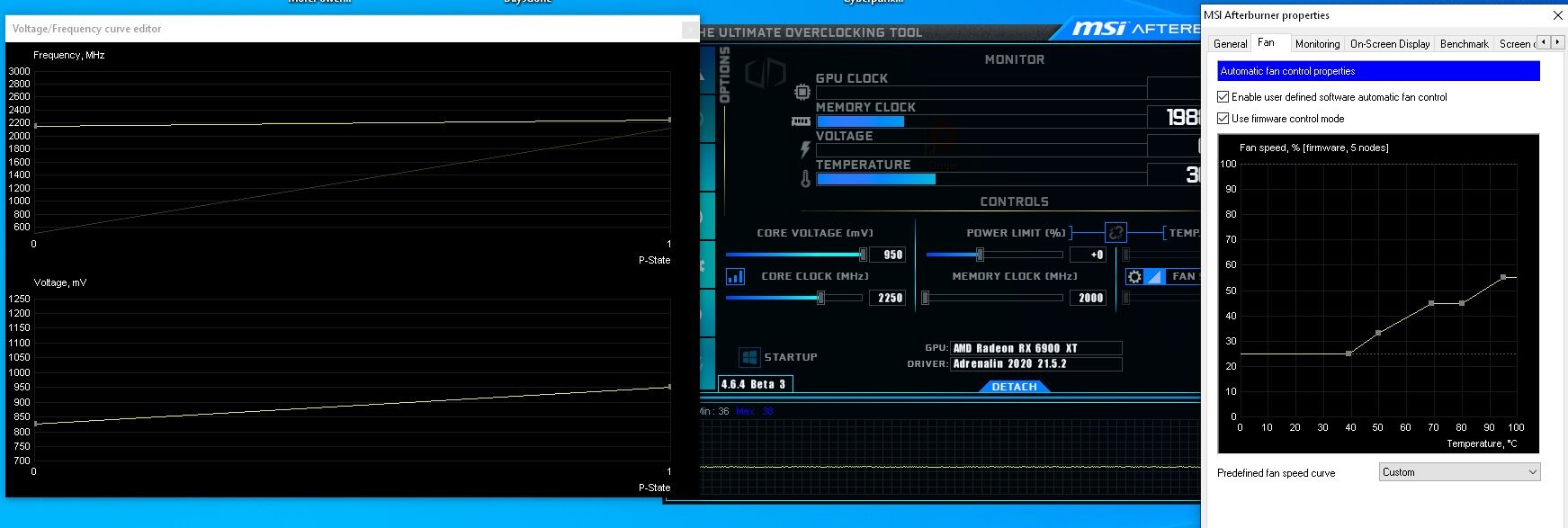The width and height of the screenshot is (1568, 528).
Task: Close the MSI Afterburner properties dialog
Action: pyautogui.click(x=1558, y=15)
